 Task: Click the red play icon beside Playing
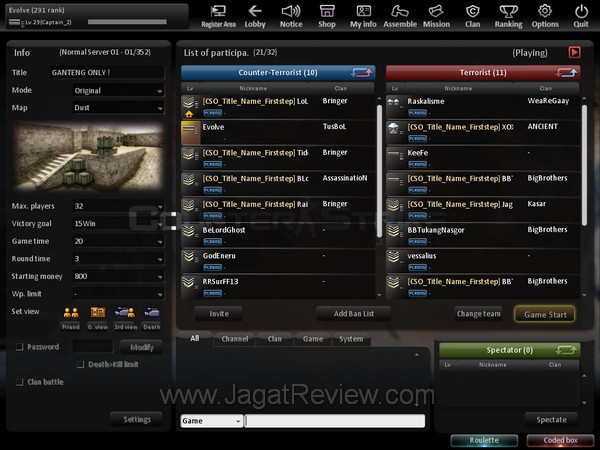[574, 52]
